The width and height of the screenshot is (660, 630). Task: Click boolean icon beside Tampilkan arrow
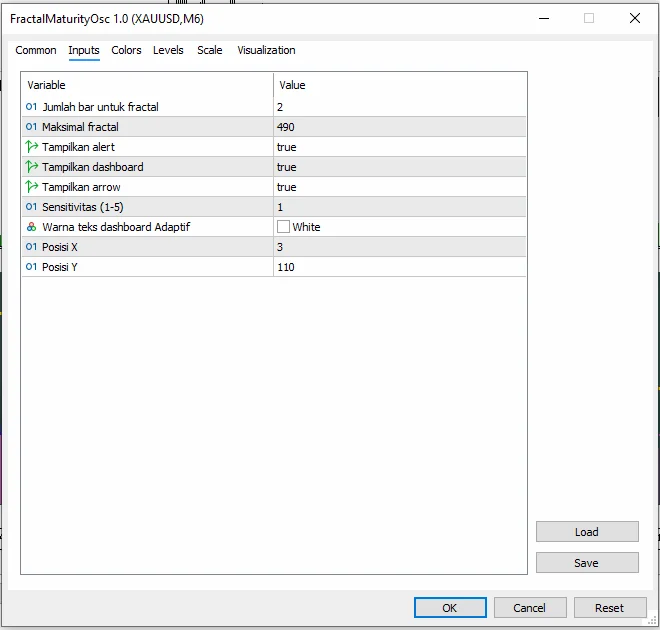pyautogui.click(x=32, y=187)
